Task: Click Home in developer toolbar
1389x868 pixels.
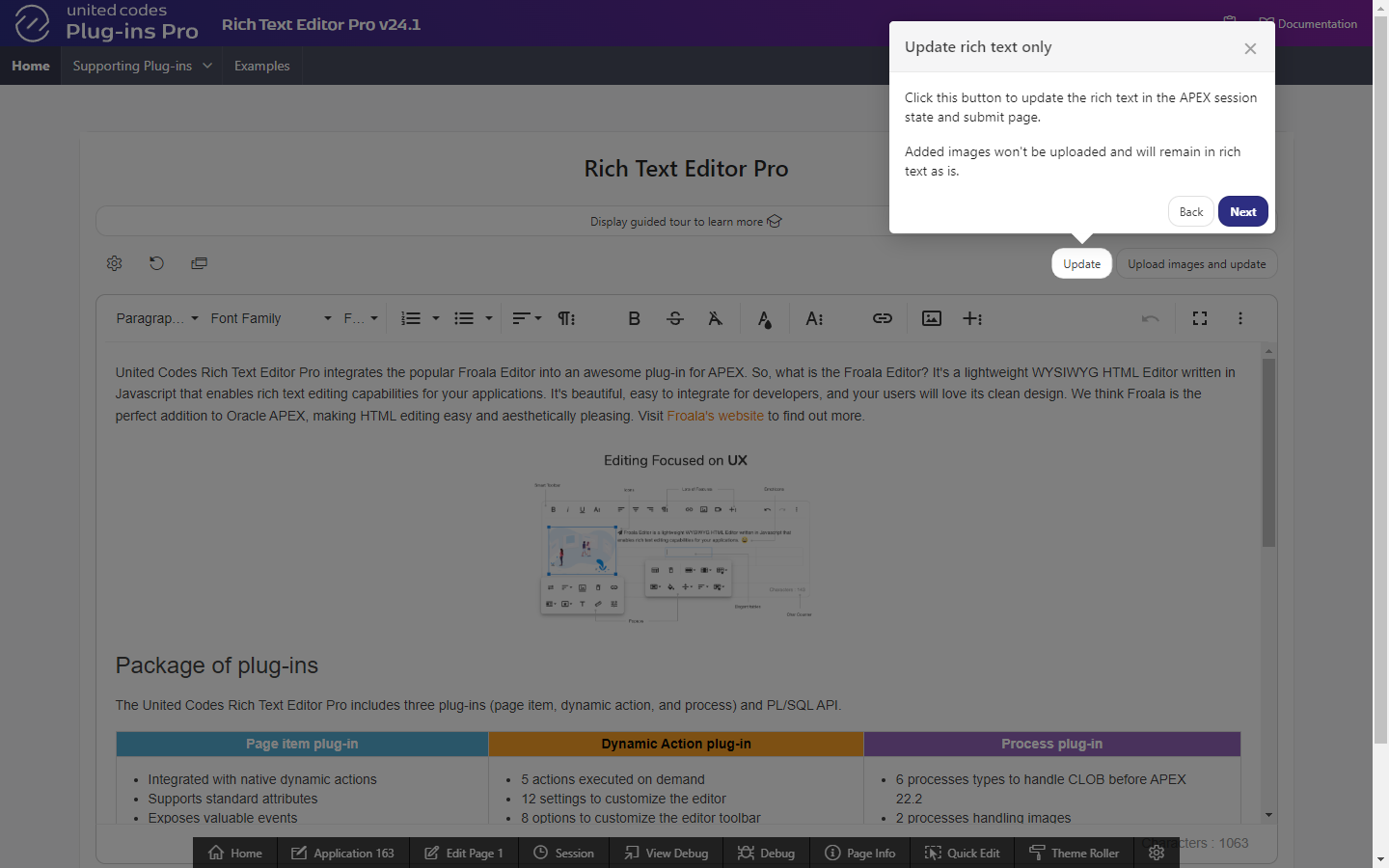Action: [235, 853]
